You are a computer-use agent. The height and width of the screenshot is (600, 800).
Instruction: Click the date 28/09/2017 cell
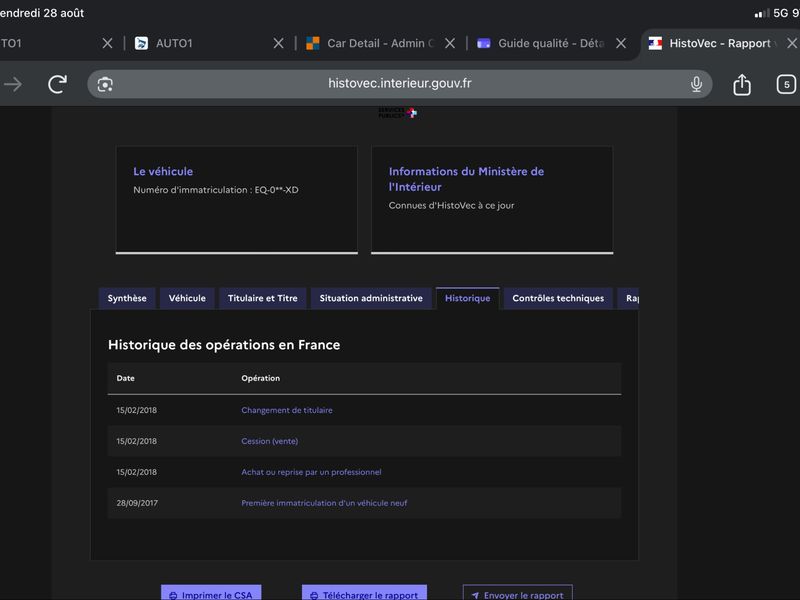tap(137, 503)
